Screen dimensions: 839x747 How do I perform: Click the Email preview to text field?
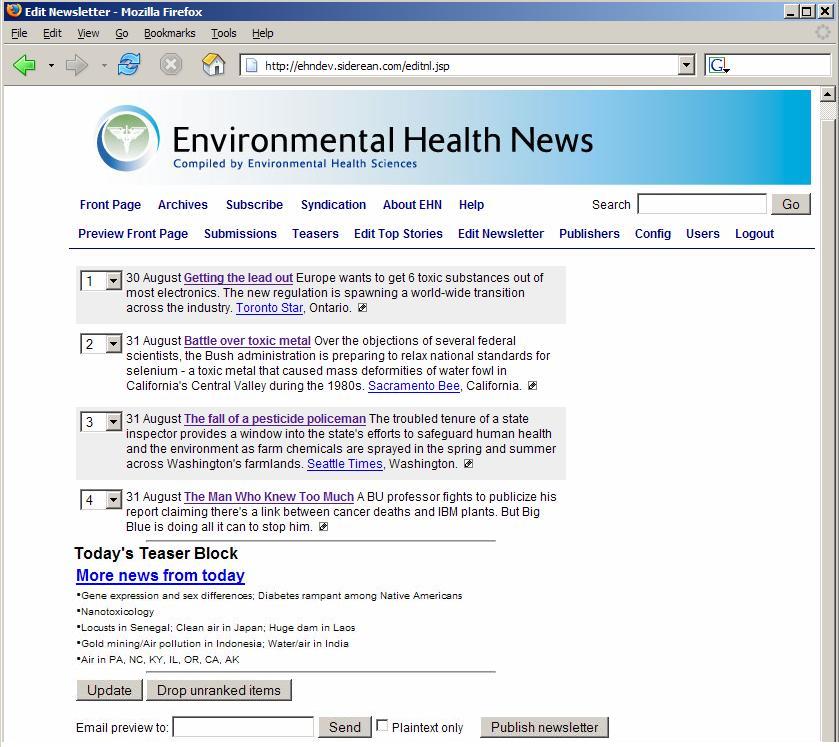[243, 727]
